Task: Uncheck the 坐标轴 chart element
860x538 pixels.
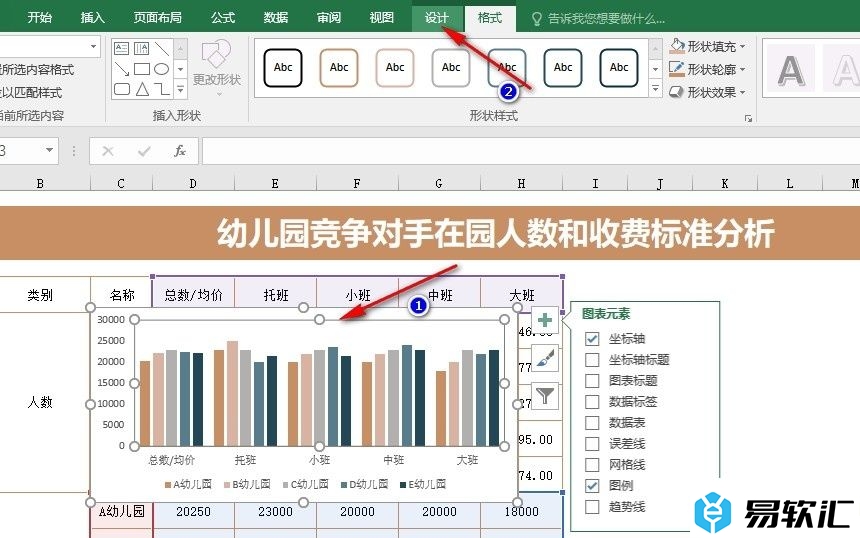Action: coord(592,339)
